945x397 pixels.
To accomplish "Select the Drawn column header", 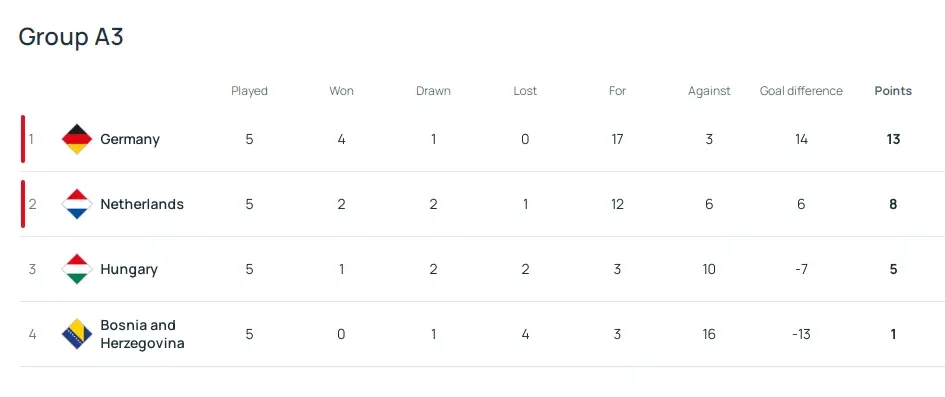I will click(433, 91).
